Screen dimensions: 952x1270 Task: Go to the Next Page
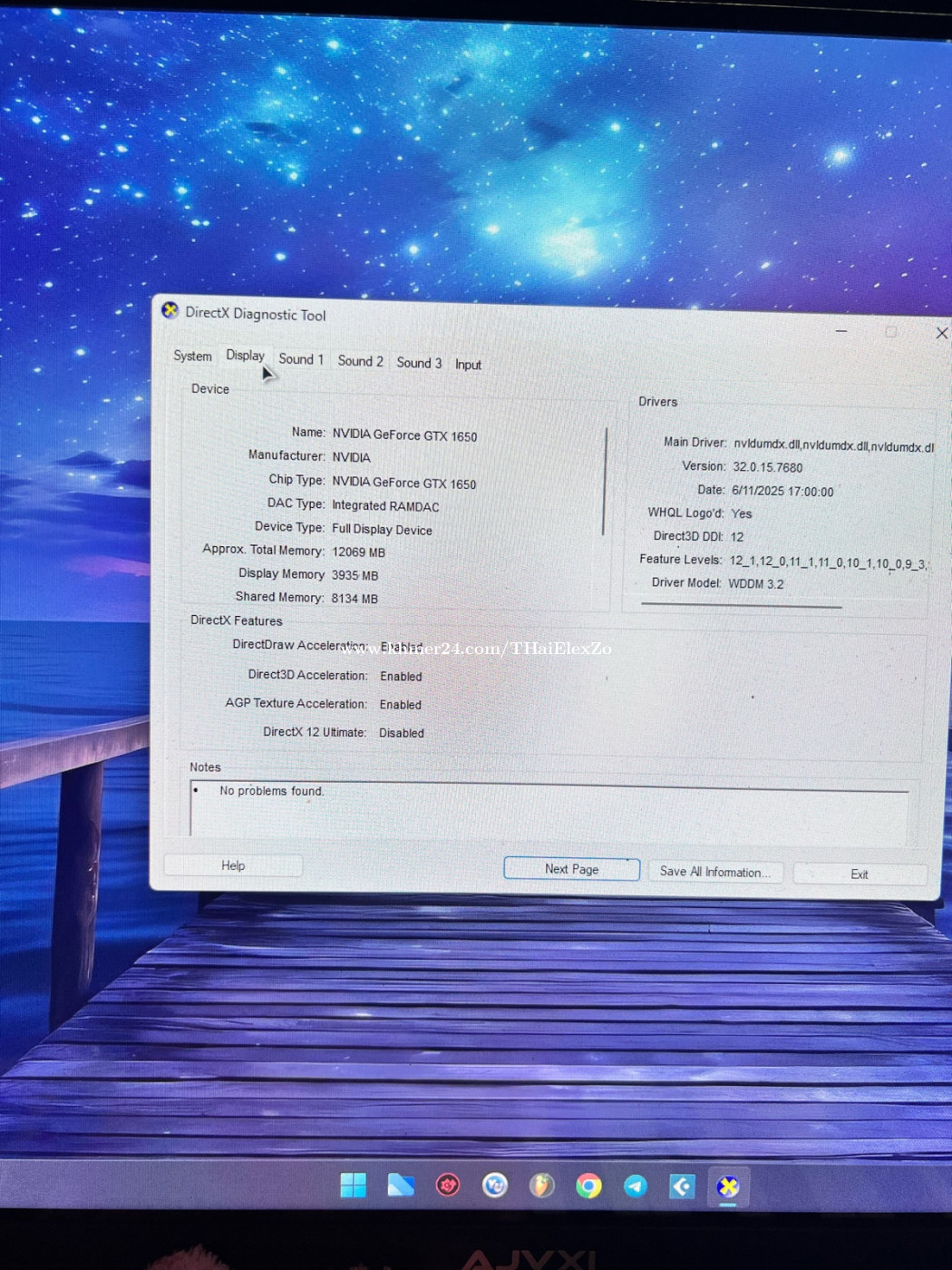point(571,869)
